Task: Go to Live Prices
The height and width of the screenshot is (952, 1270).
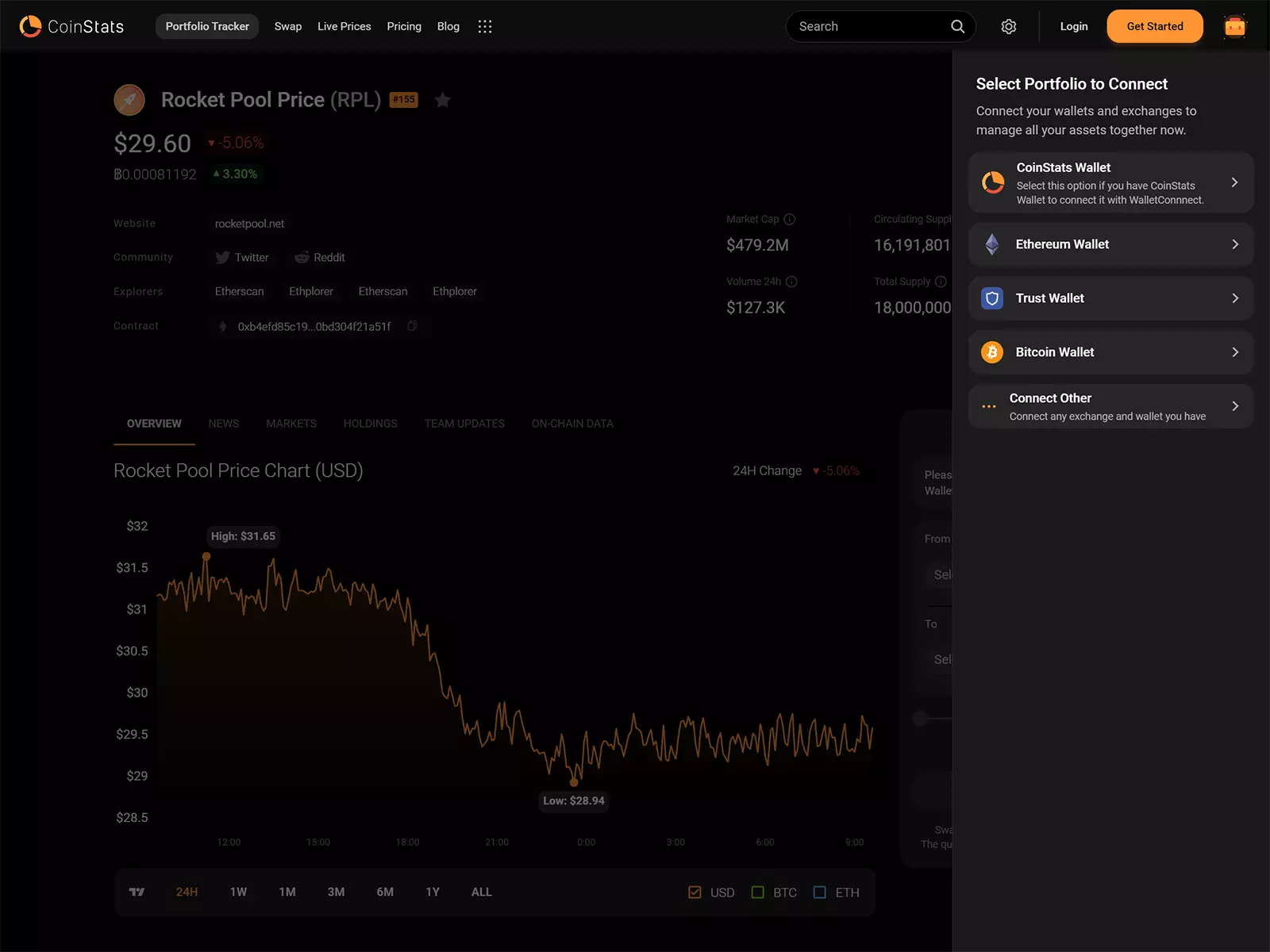Action: pyautogui.click(x=344, y=26)
